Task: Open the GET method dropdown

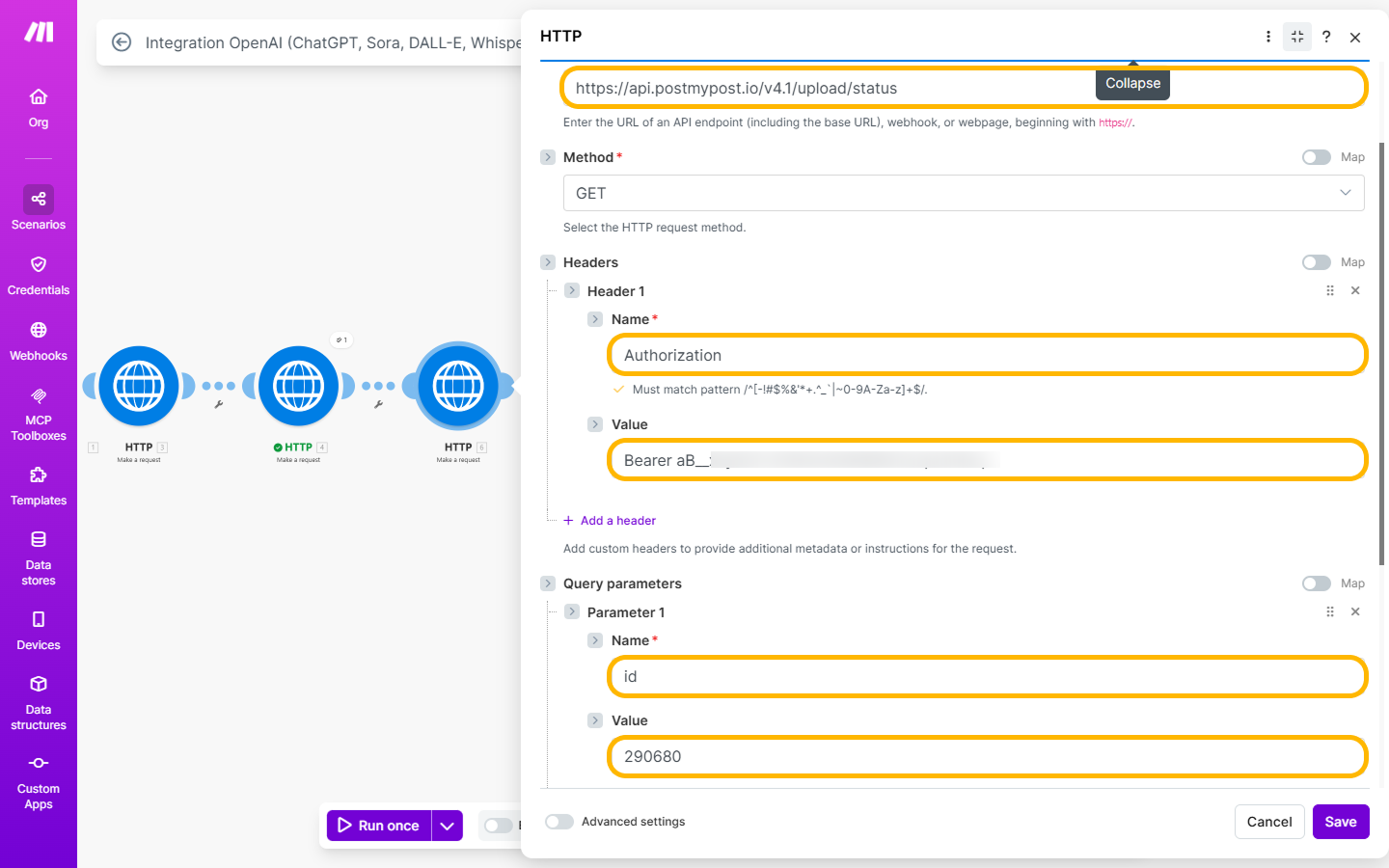Action: coord(963,193)
